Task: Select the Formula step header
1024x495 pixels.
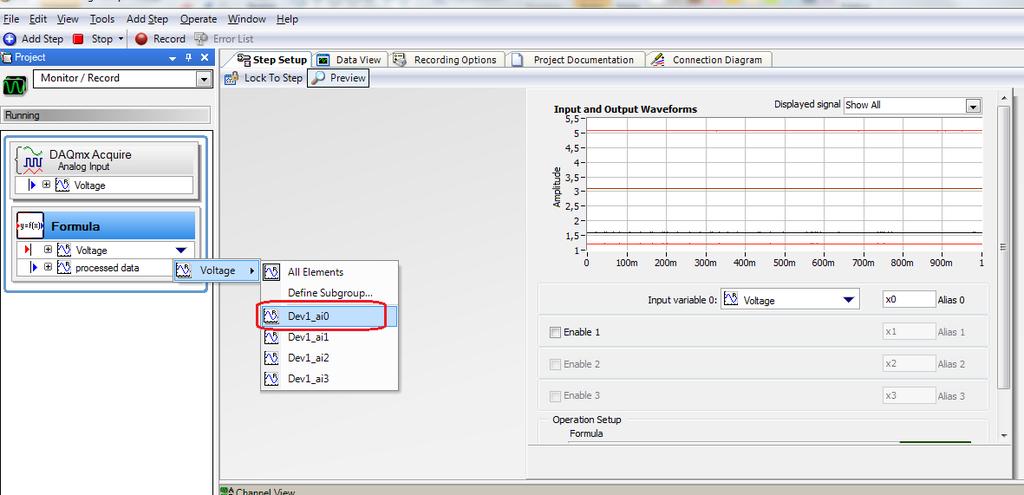Action: pyautogui.click(x=106, y=226)
